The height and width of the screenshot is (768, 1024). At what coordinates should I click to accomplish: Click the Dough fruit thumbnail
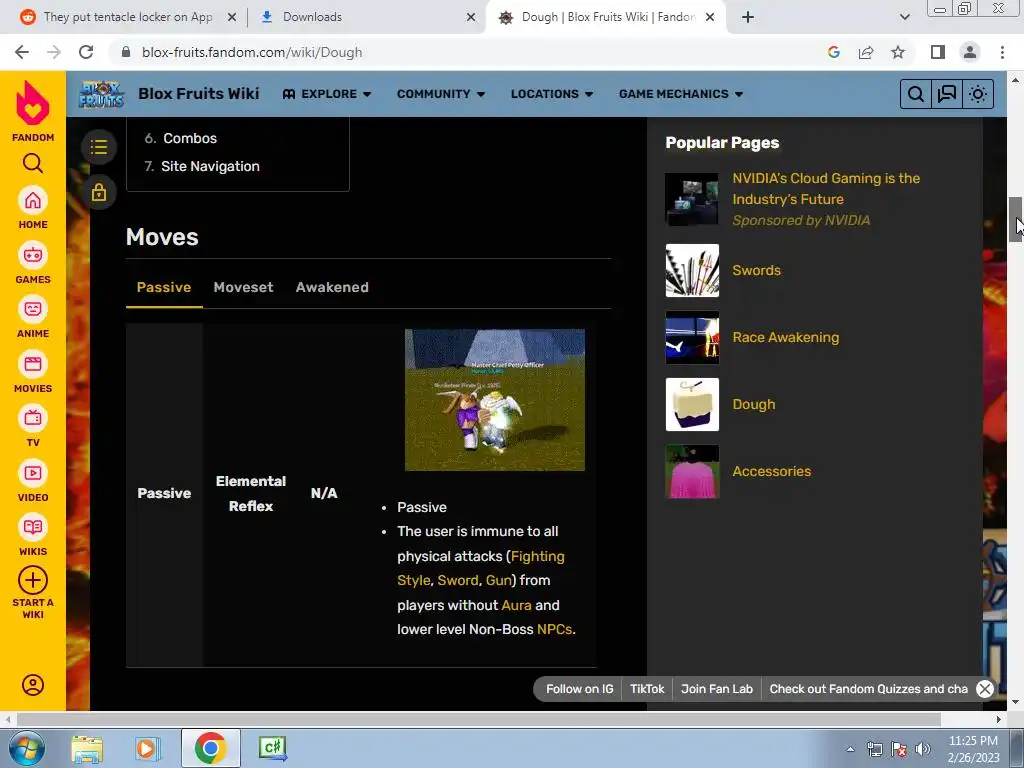tap(692, 404)
